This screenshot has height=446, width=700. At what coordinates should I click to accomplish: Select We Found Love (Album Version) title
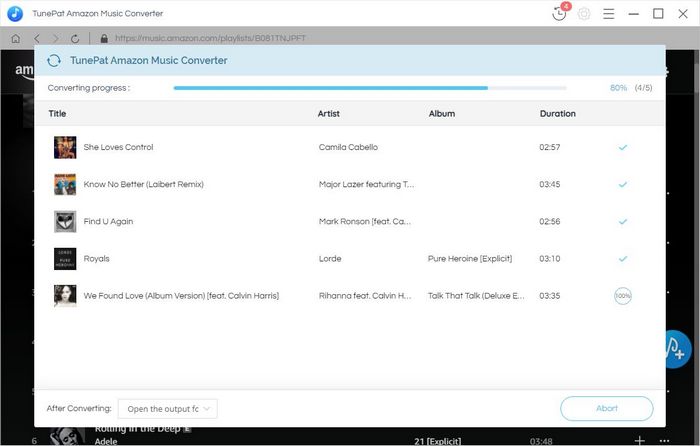pyautogui.click(x=181, y=296)
